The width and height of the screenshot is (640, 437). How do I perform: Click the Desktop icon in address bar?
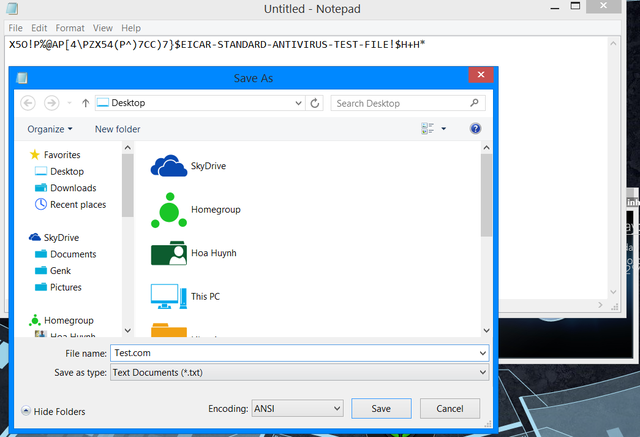coord(102,102)
